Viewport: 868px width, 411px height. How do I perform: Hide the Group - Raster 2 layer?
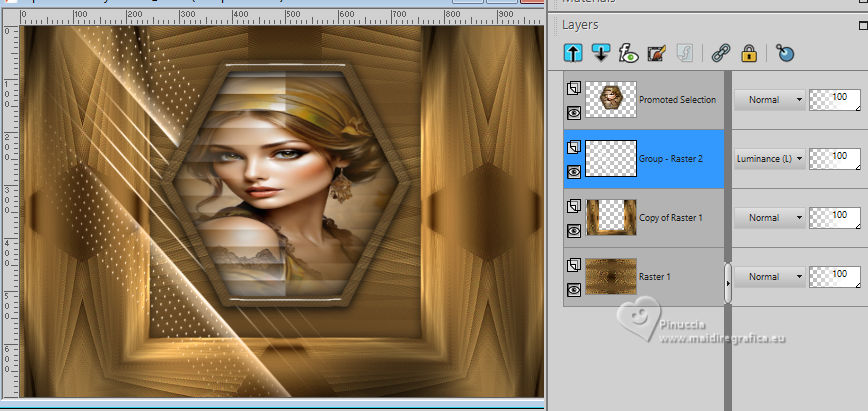click(574, 172)
